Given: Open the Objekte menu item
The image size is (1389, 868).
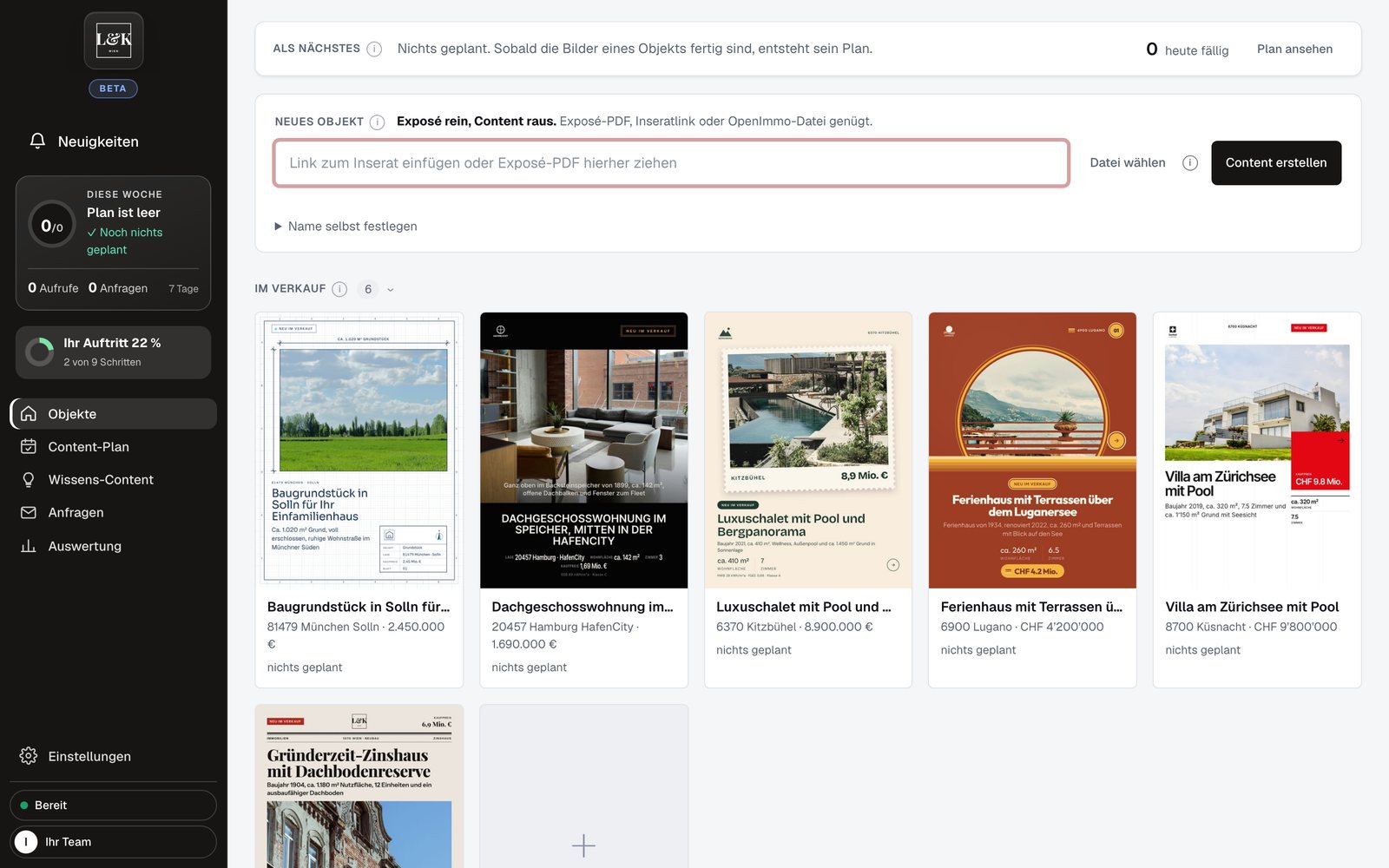Looking at the screenshot, I should (114, 414).
